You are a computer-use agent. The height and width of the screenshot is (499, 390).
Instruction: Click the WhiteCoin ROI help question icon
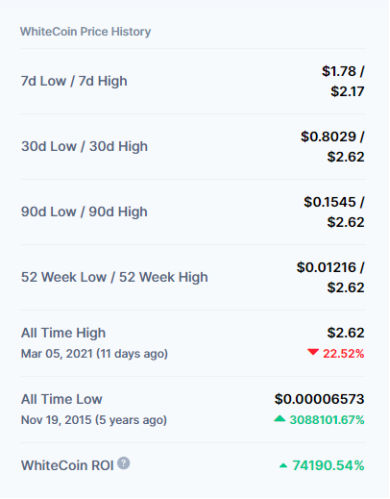tap(124, 464)
